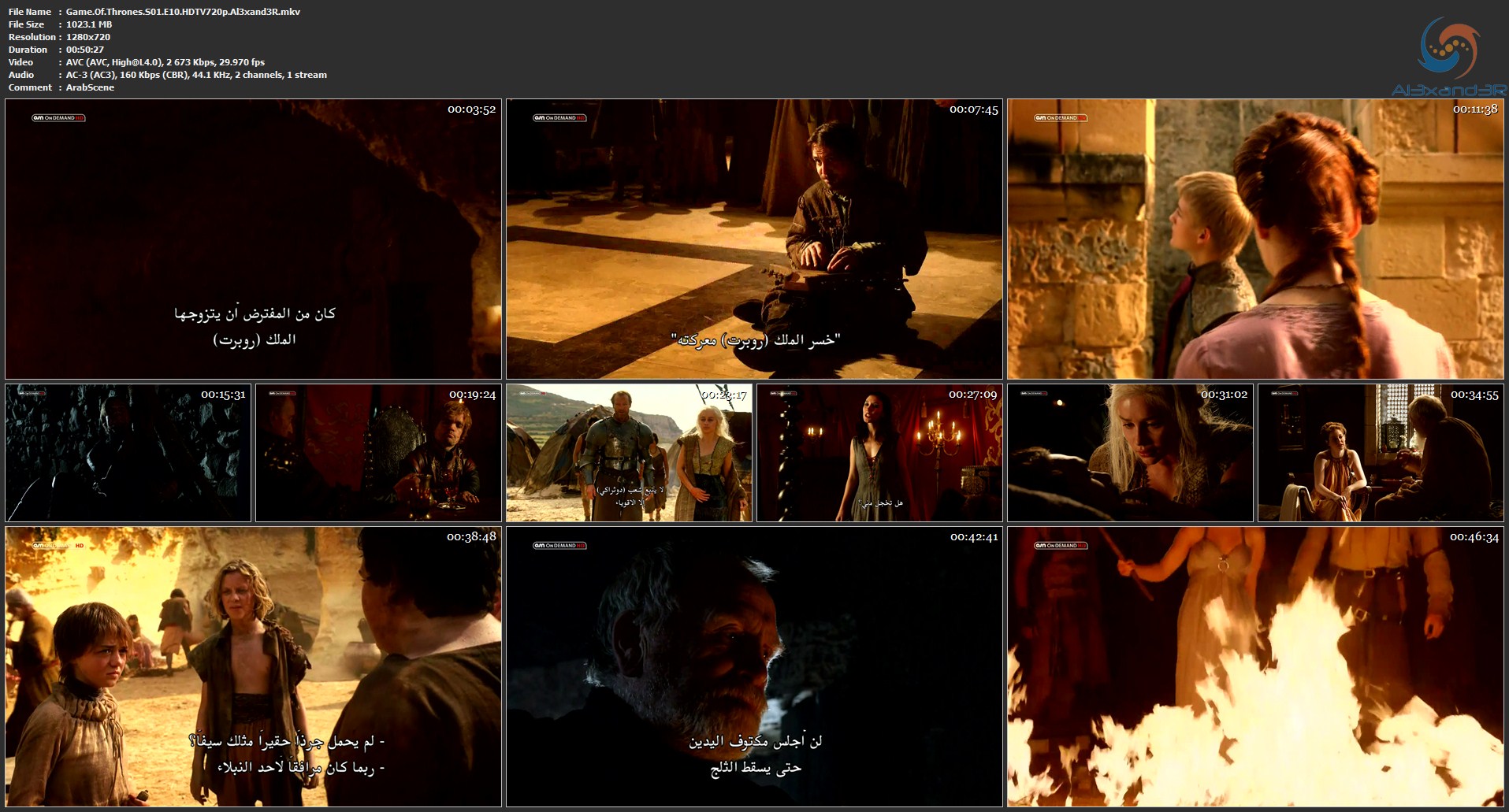Click the OSN On Demand logo in 00:46:34 frame

point(1061,545)
